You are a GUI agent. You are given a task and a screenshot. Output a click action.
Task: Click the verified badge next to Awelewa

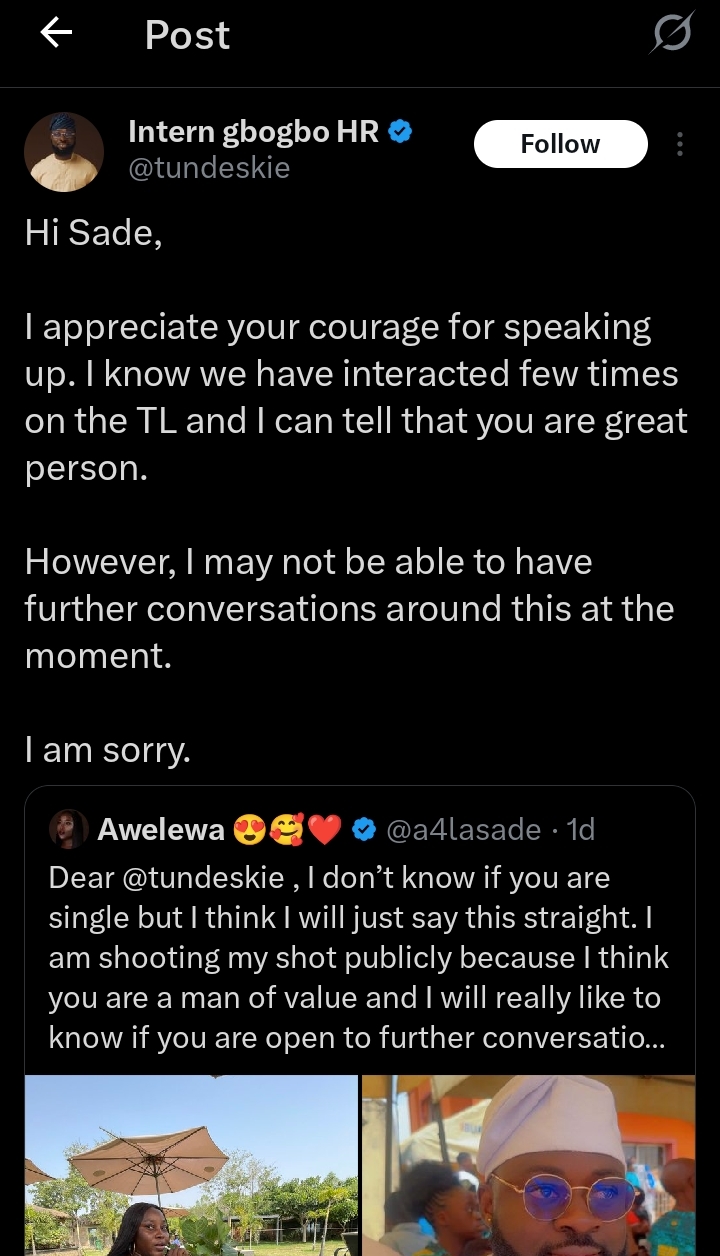(366, 829)
